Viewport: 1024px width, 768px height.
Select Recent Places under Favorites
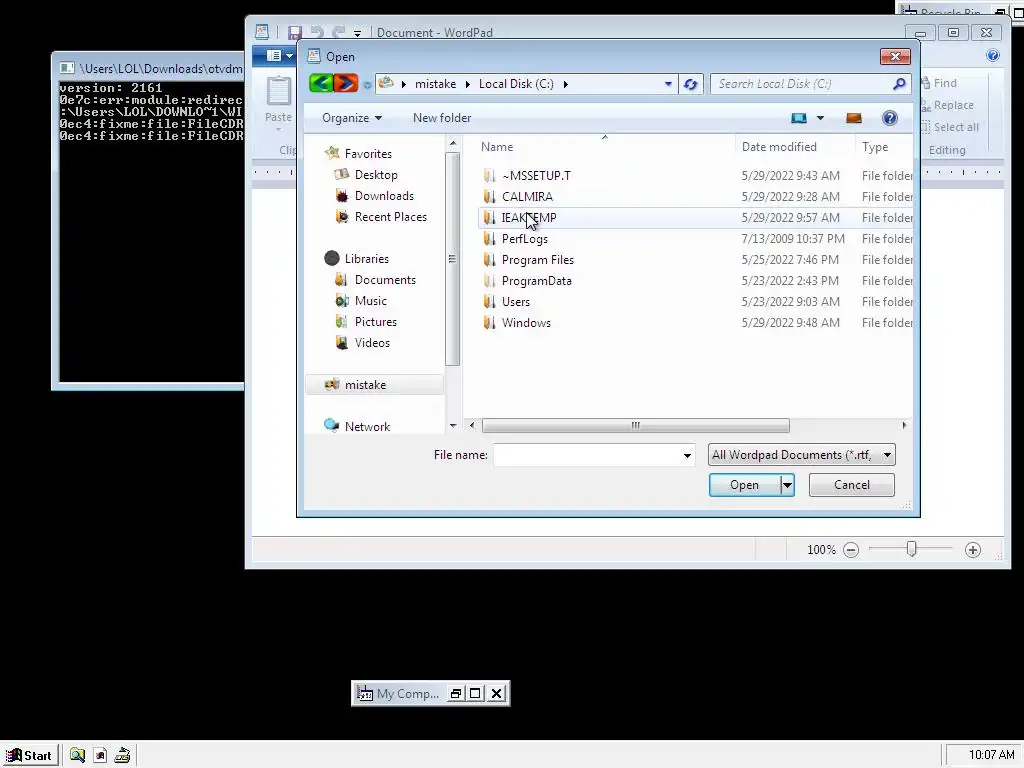tap(391, 217)
